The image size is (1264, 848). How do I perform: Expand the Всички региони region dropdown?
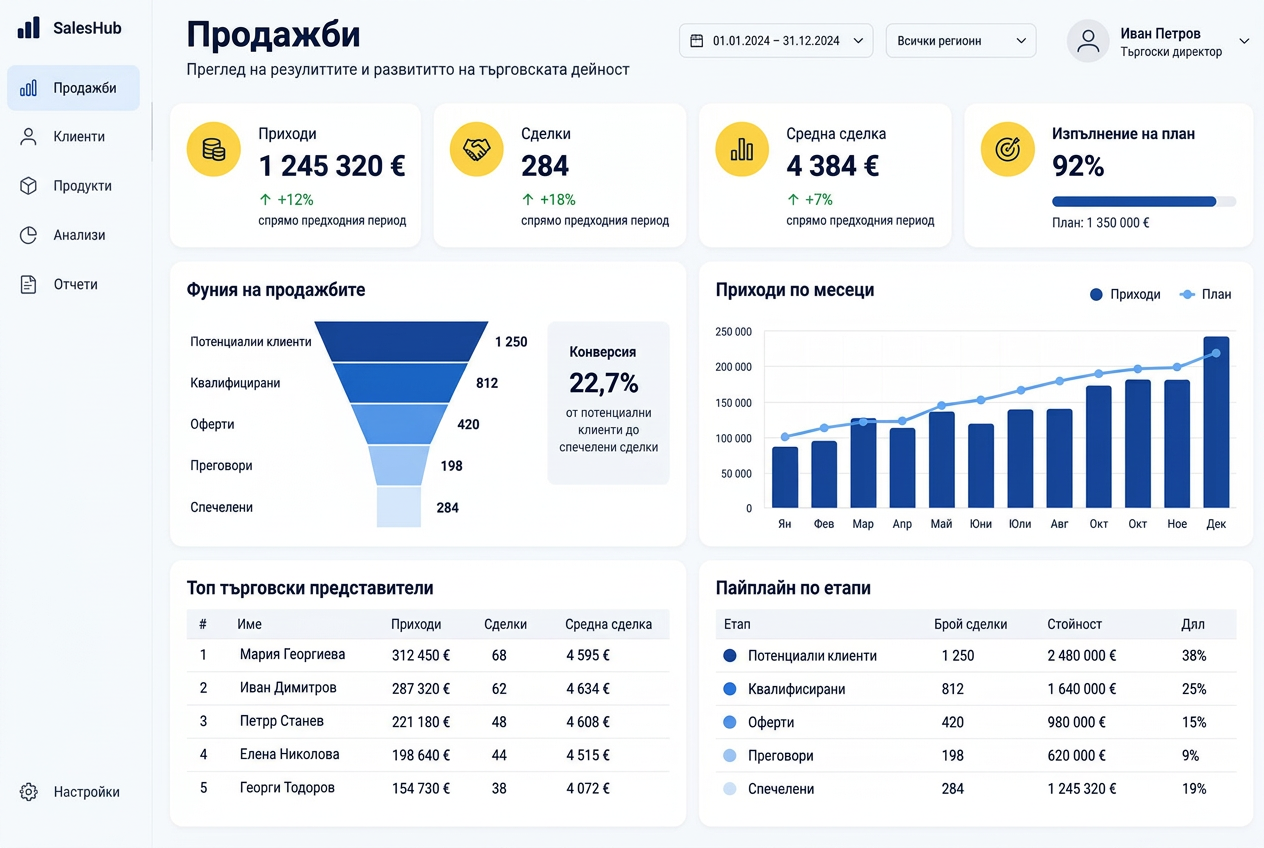[x=961, y=41]
